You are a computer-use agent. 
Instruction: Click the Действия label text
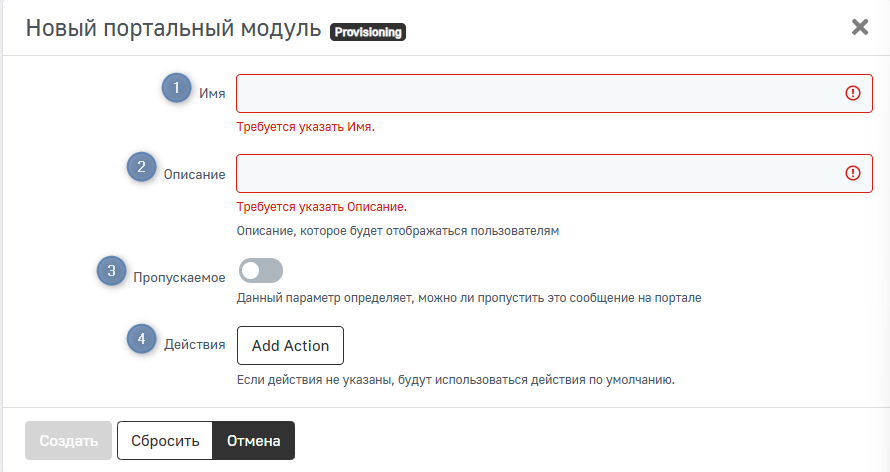click(x=194, y=345)
